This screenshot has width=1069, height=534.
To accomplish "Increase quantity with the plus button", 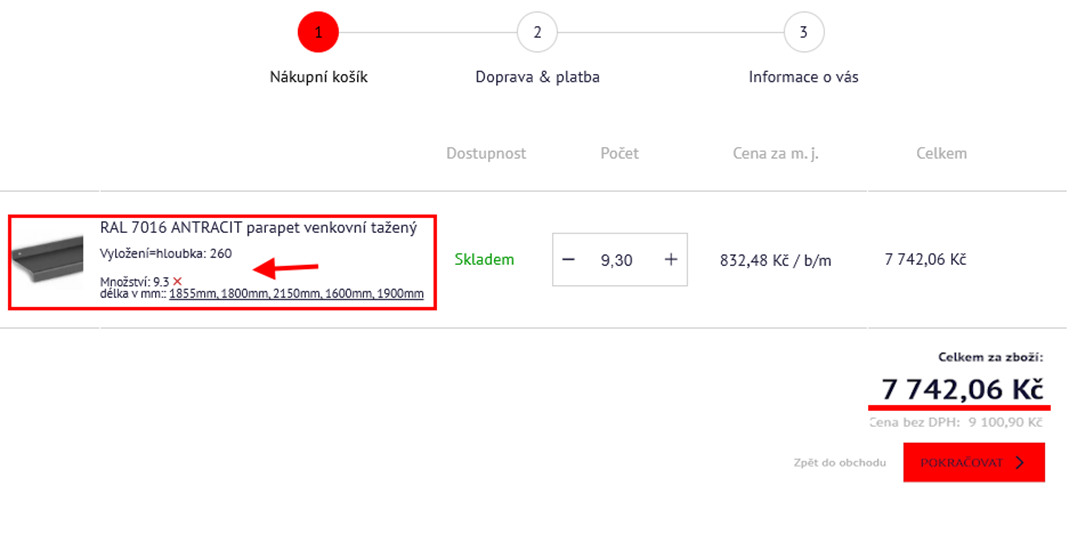I will tap(671, 260).
